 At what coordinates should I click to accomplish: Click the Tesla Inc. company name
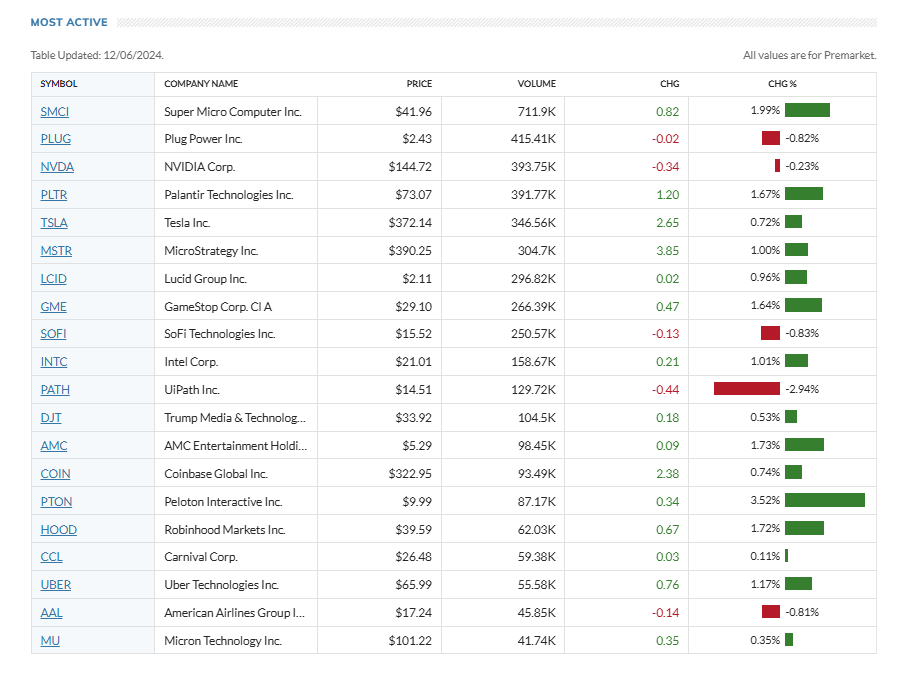[187, 222]
